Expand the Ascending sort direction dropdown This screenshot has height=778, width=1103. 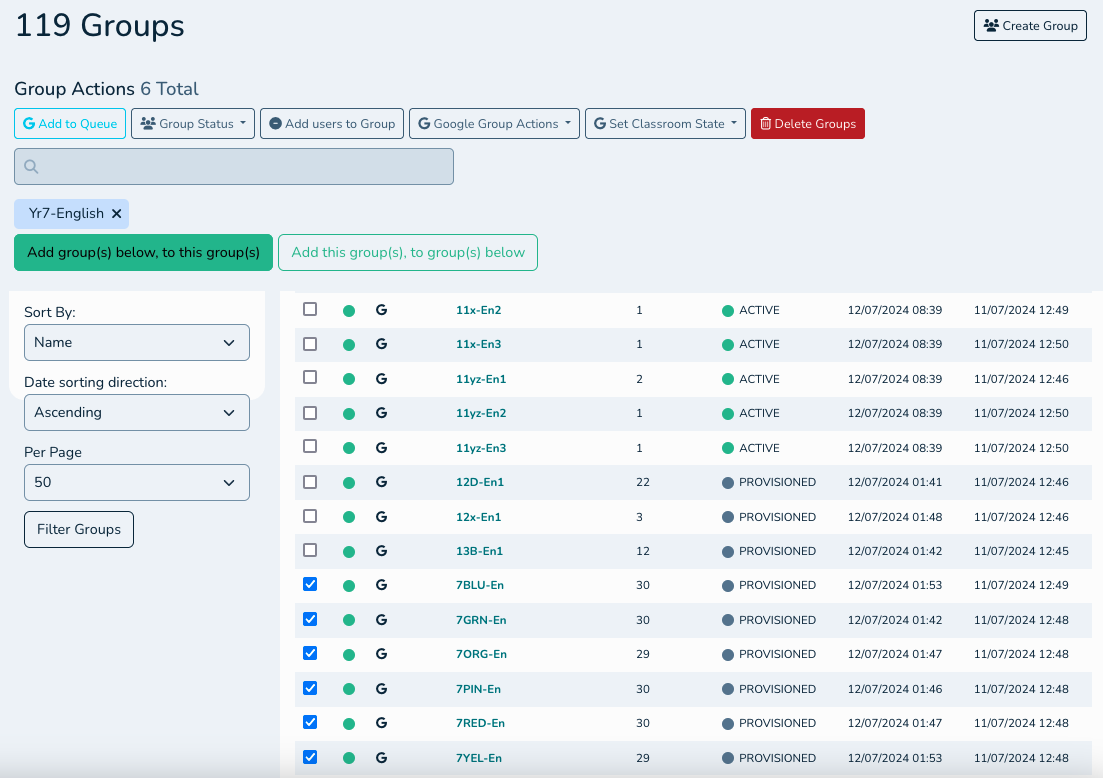[137, 412]
